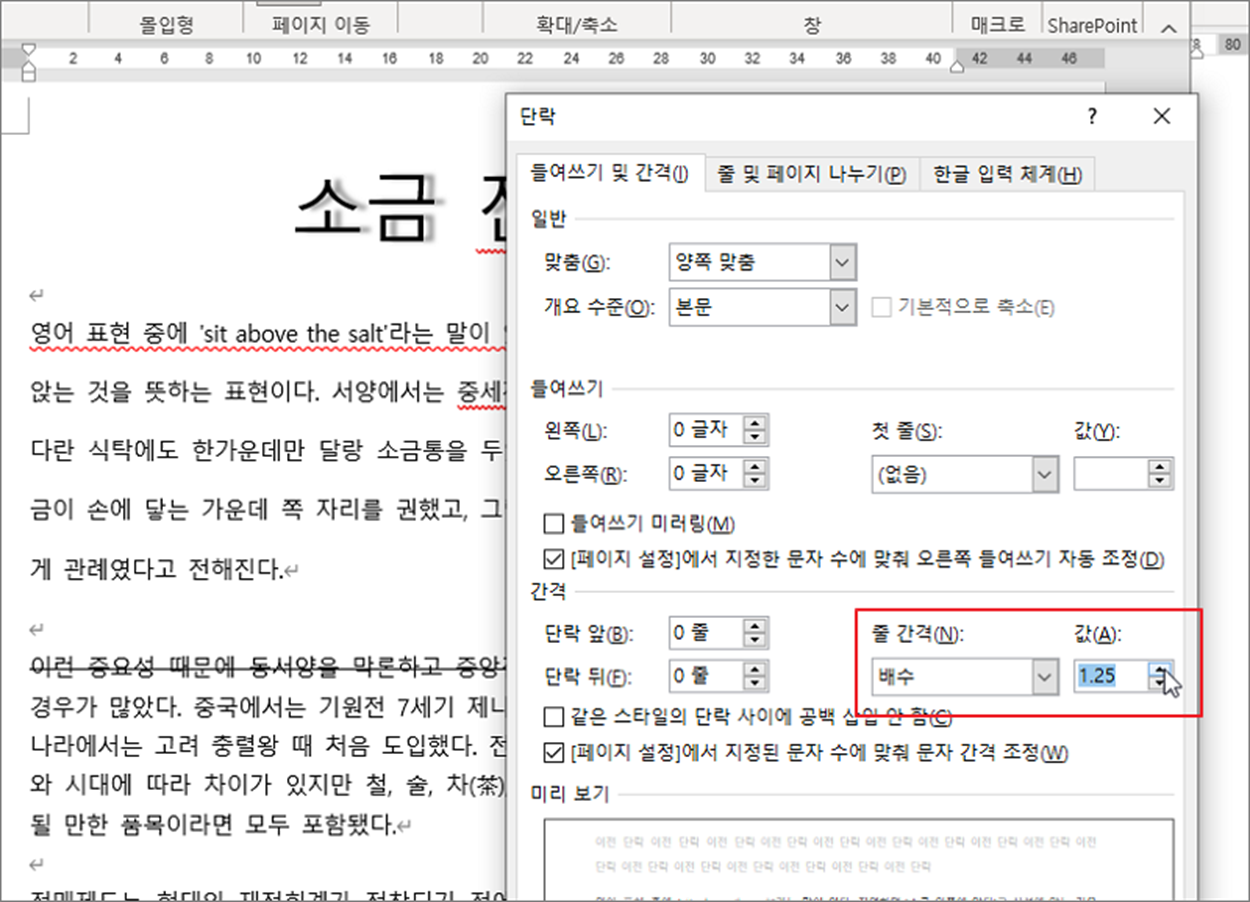Toggle 같은 스타일의 단락 사이에 공백 삽입 안 함
Screen dimensions: 1250x902
pyautogui.click(x=552, y=717)
